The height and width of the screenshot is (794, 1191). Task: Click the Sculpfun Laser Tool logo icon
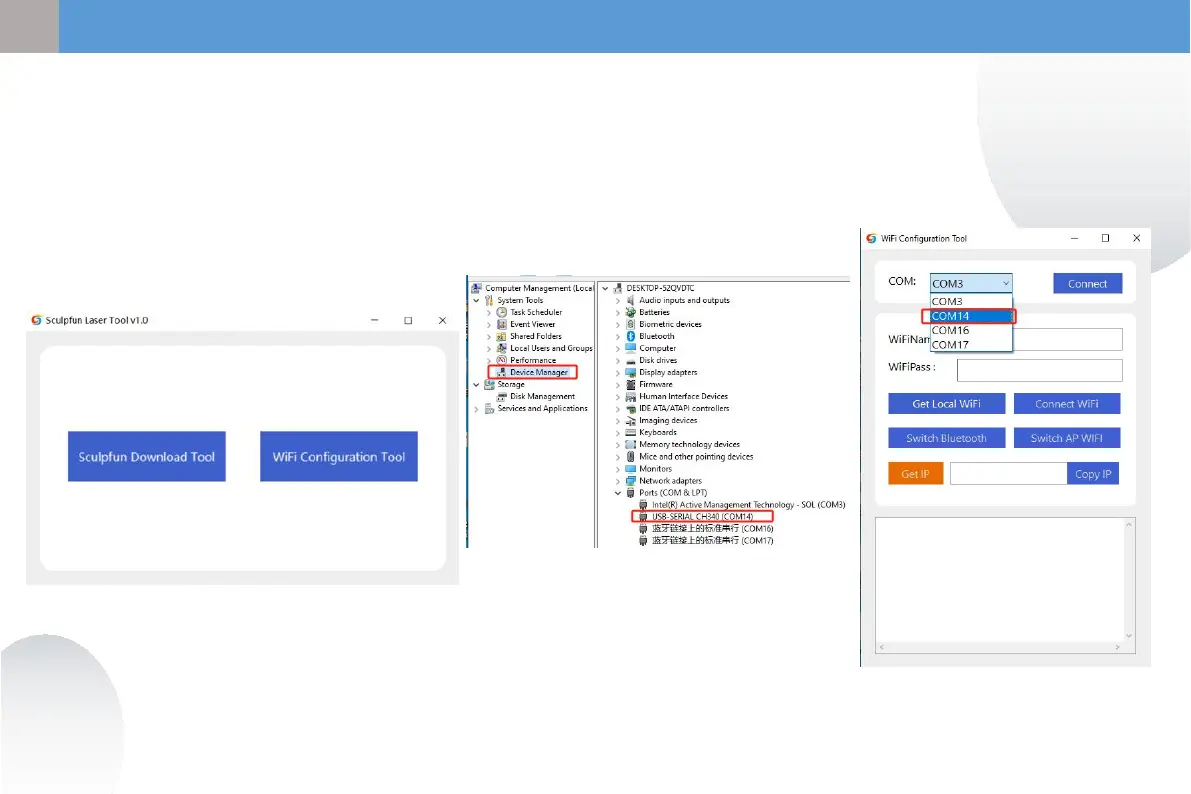pos(36,320)
